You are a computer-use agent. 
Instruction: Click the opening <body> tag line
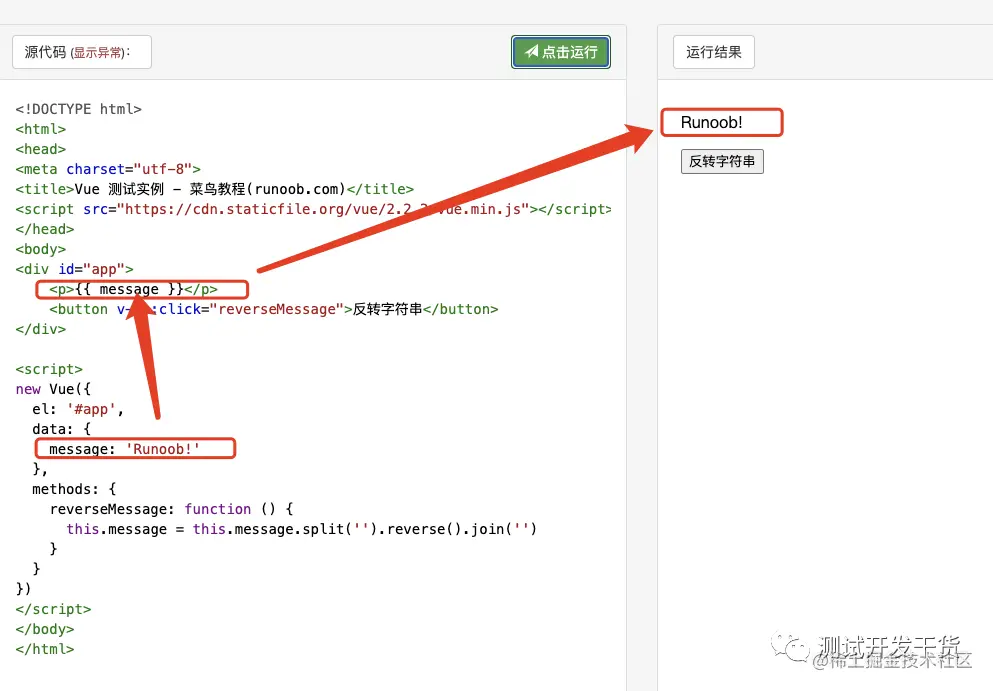coord(41,249)
